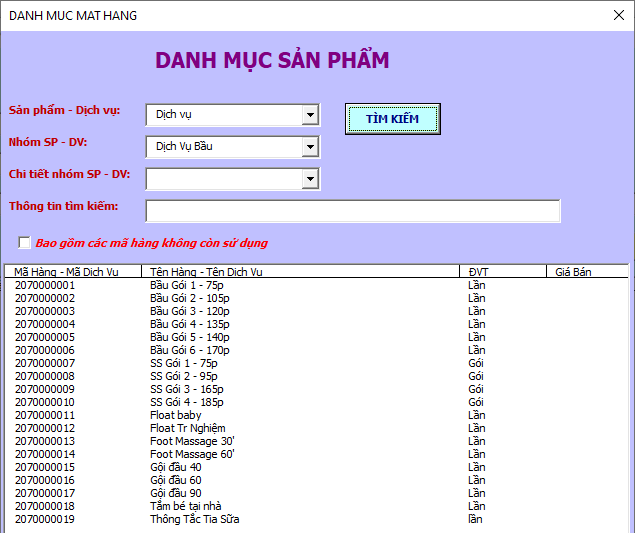Open the Nhóm SP - DV dropdown arrow
Viewport: 635px width, 533px height.
(310, 147)
